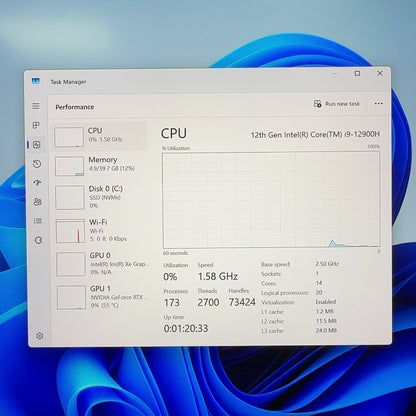Minimize the Task Manager window
Viewport: 416px width, 416px height.
(x=335, y=73)
